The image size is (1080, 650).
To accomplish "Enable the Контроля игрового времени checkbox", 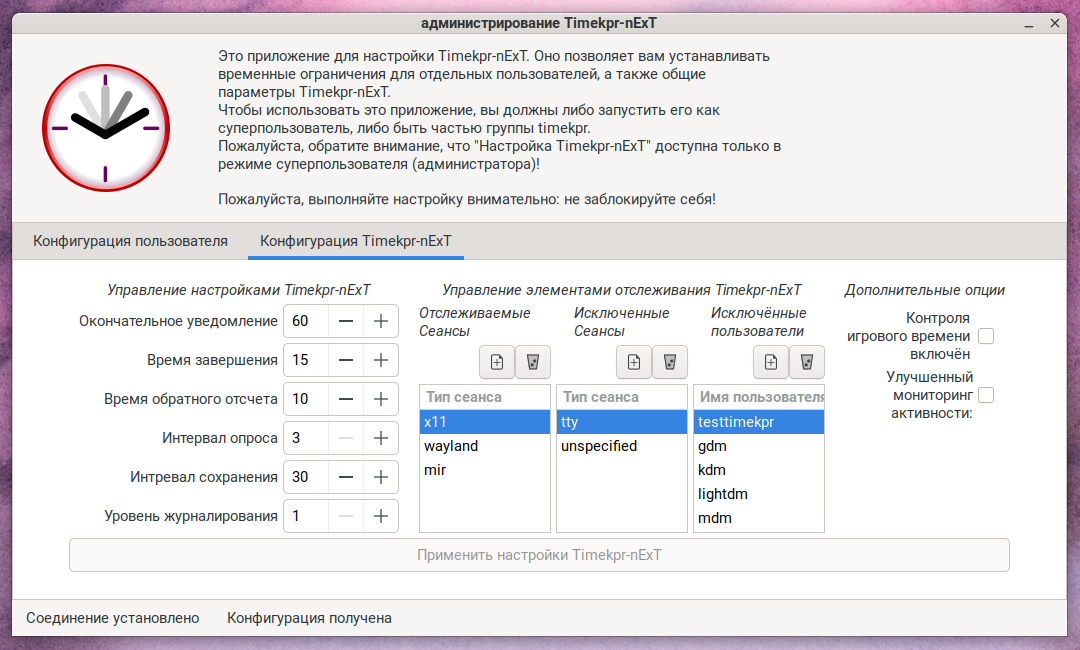I will (x=986, y=336).
